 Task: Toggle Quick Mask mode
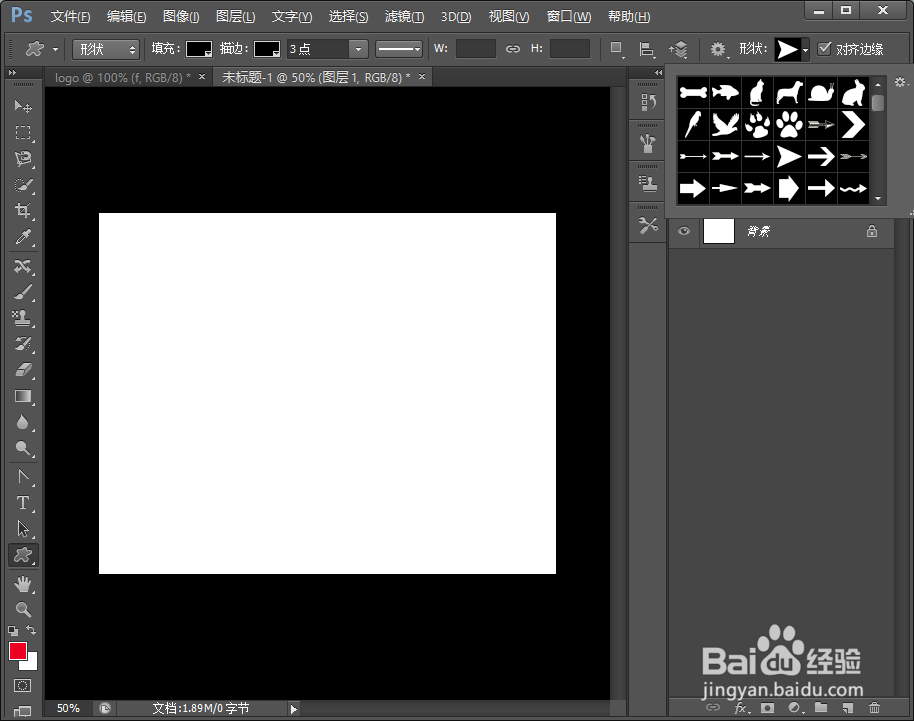pyautogui.click(x=23, y=685)
